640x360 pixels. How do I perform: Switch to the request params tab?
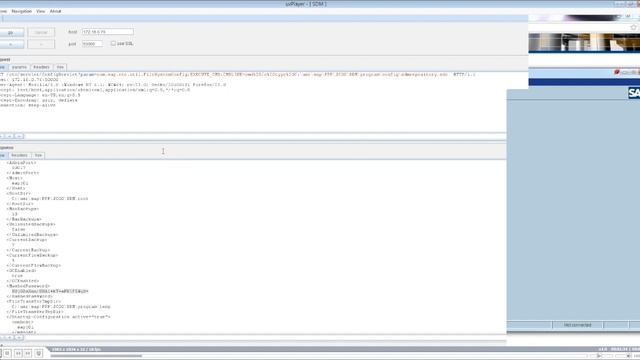(x=19, y=67)
